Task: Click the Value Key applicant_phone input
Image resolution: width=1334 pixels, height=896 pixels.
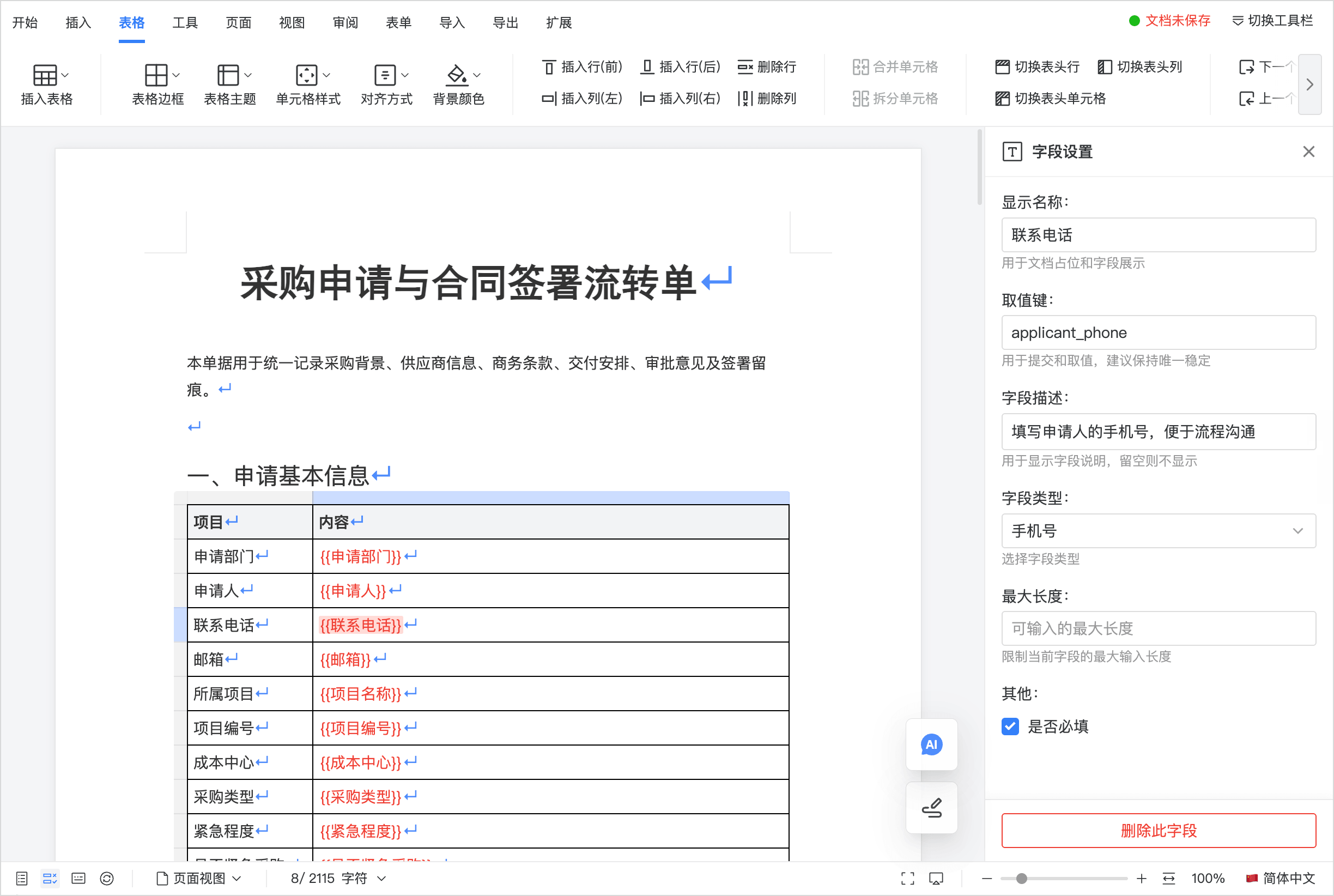Action: tap(1159, 332)
